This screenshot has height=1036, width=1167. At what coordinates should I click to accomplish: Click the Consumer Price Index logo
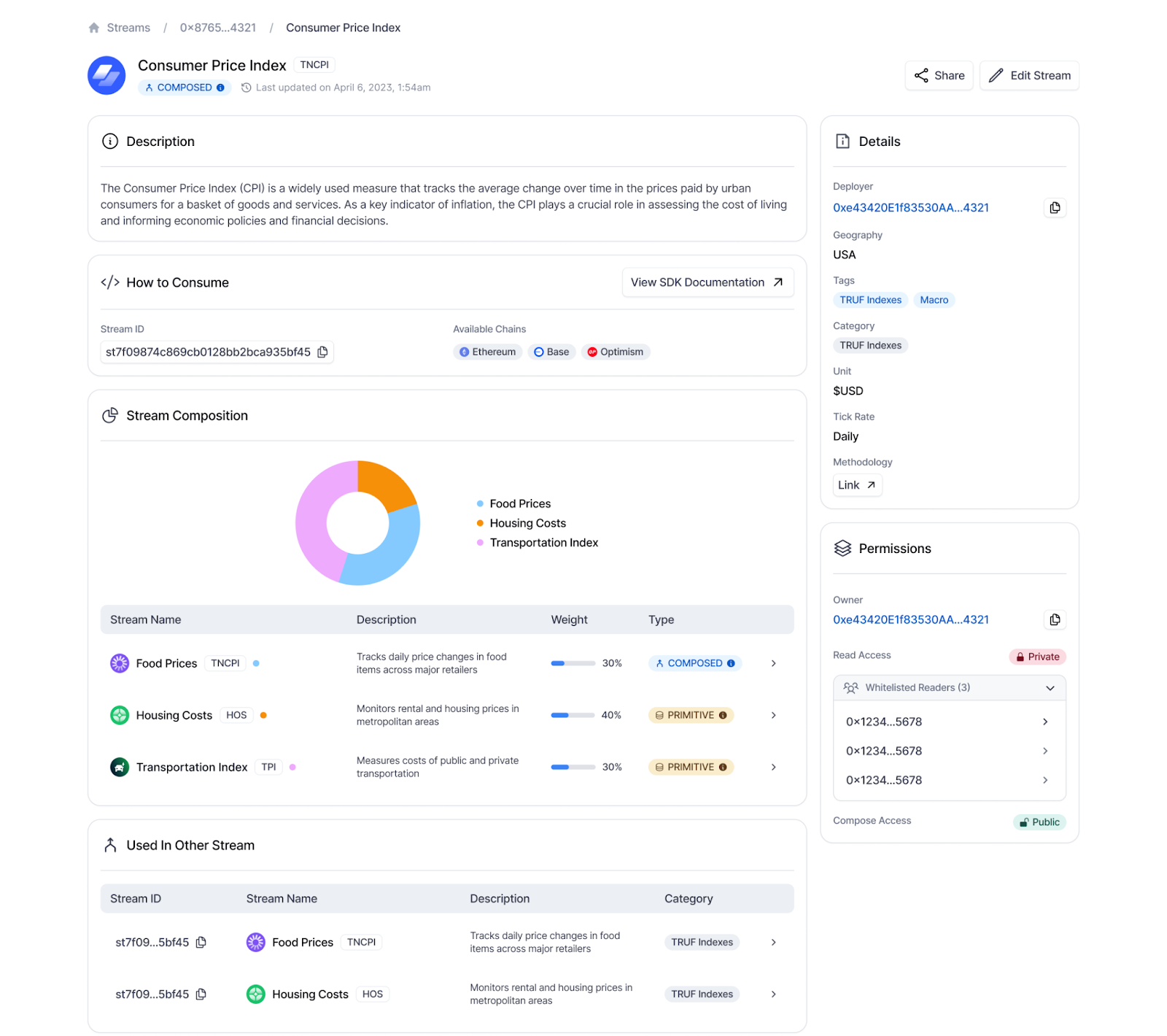pyautogui.click(x=106, y=75)
